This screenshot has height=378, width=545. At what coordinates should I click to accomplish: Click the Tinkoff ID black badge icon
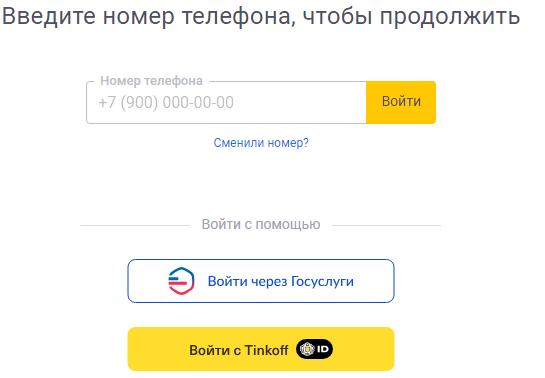click(315, 349)
